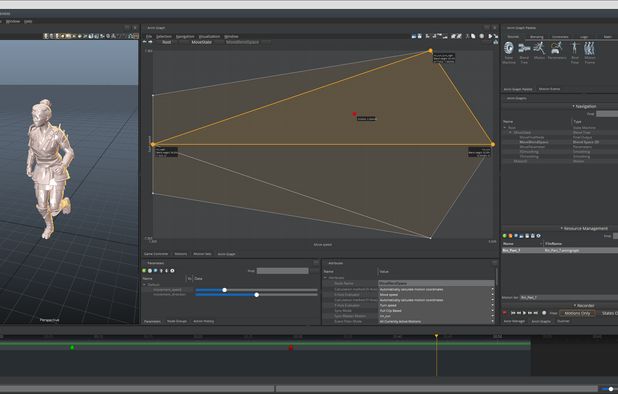Select the Blend Tree node icon in palette
Viewport: 618px width, 394px height.
[524, 48]
